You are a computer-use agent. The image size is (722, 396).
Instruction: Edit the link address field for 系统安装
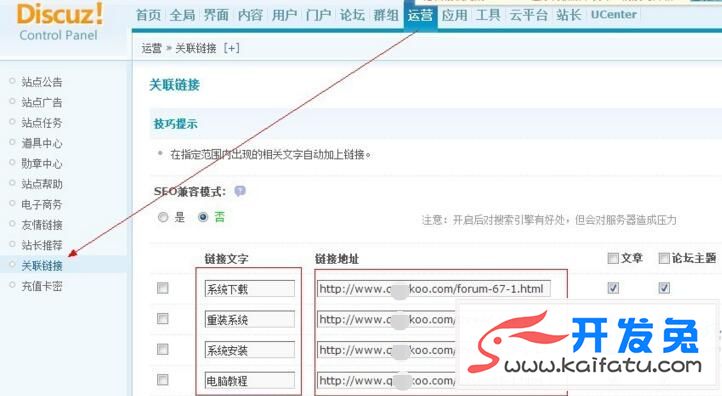coord(387,349)
